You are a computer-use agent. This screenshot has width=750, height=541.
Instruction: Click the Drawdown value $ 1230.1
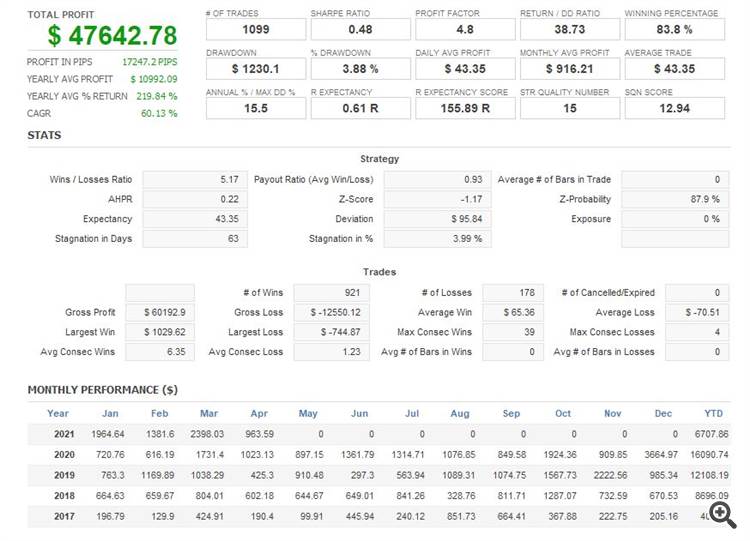coord(256,69)
